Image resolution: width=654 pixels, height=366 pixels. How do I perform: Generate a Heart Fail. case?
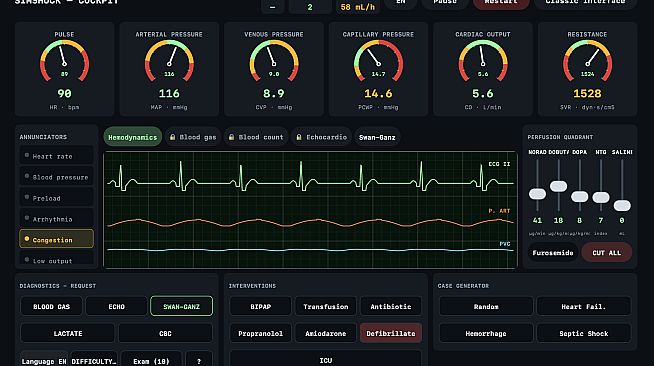coord(584,306)
